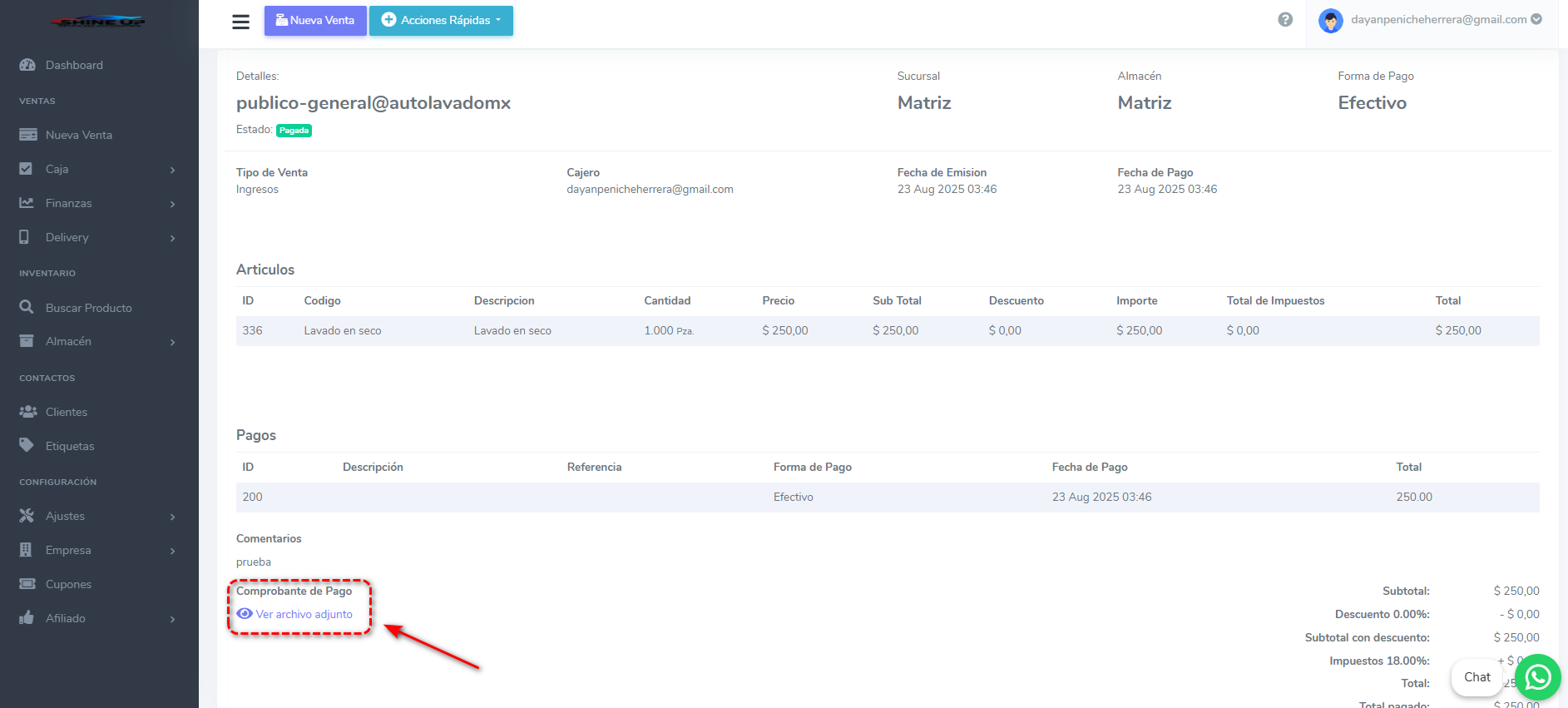Click the Fecha de Emision date value
Image resolution: width=1568 pixels, height=708 pixels.
click(947, 189)
